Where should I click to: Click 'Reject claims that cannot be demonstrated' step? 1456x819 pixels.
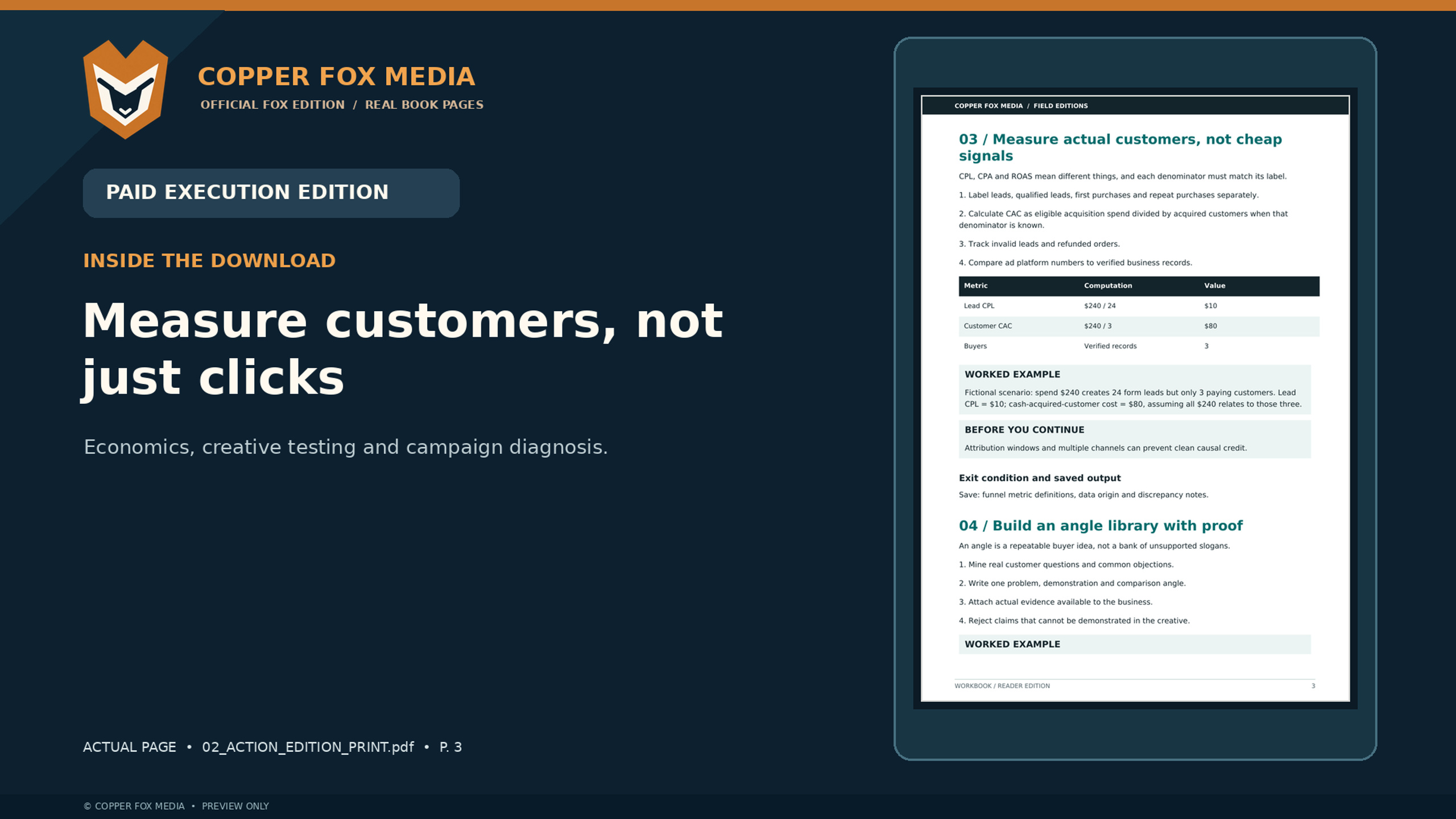(x=1074, y=621)
